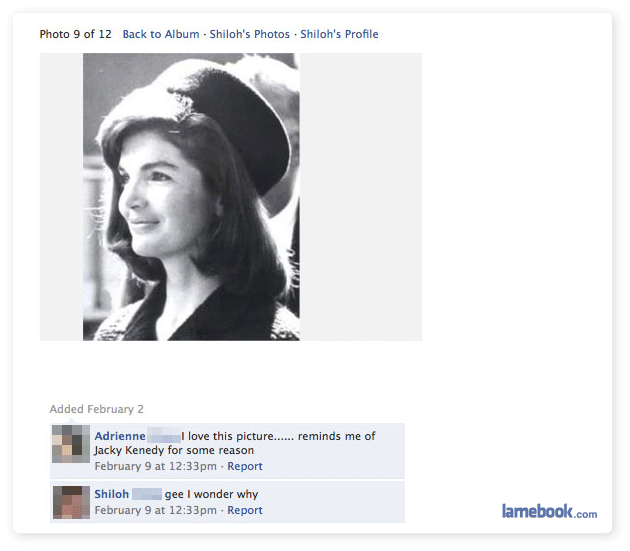Click blurred surname beside Shiloh

pyautogui.click(x=147, y=494)
